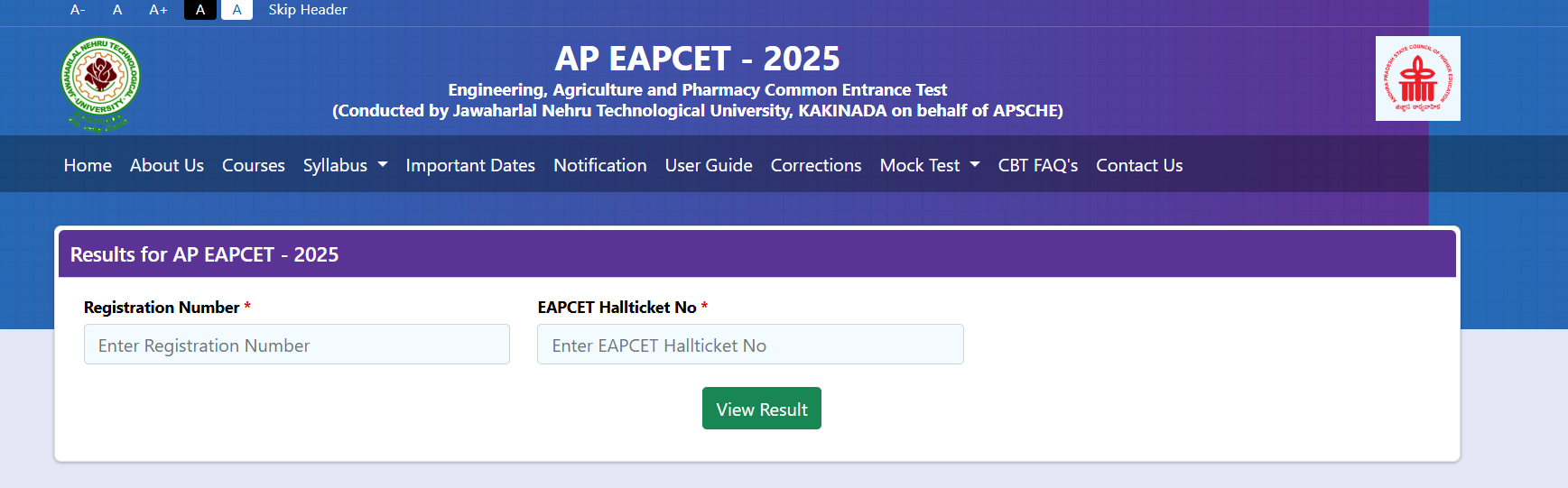Click the APSCHE council logo
Image resolution: width=1568 pixels, height=488 pixels.
click(x=1417, y=78)
